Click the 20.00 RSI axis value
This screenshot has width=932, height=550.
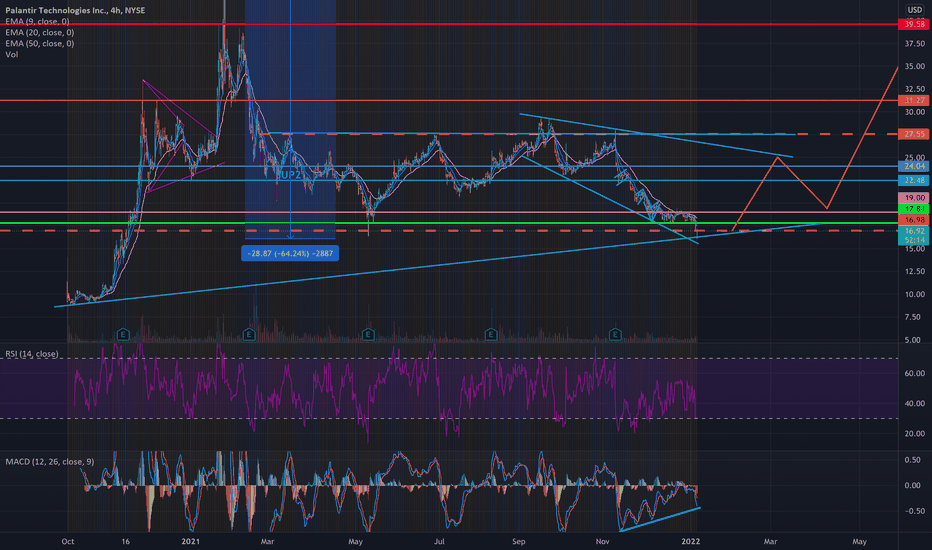tap(915, 433)
